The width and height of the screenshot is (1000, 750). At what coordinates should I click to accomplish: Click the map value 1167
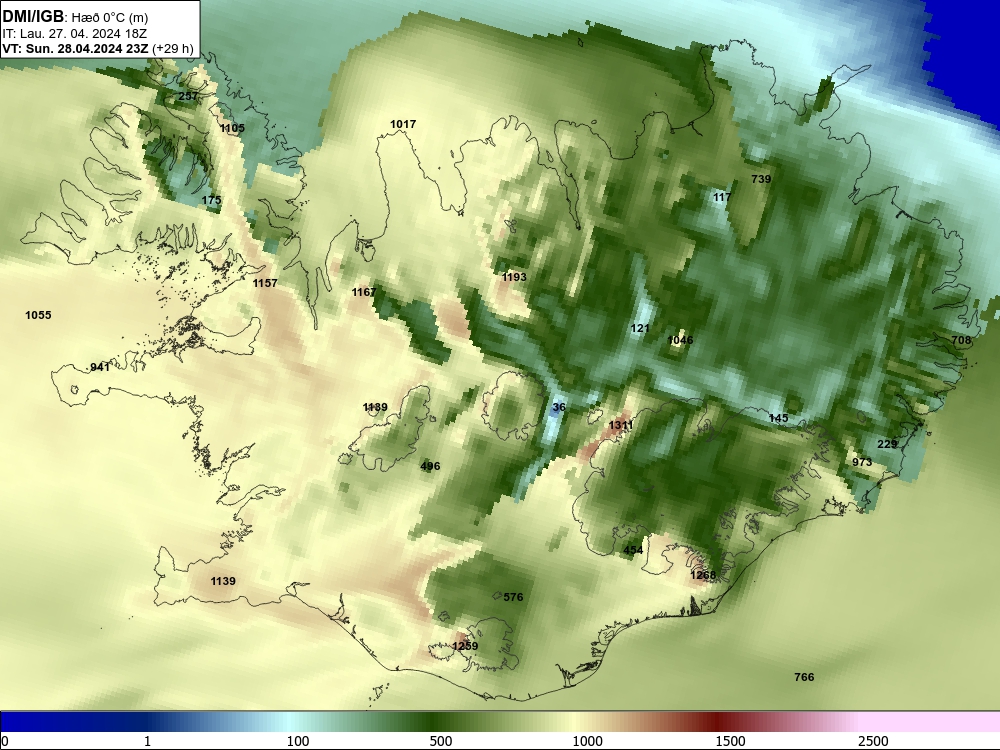(364, 292)
